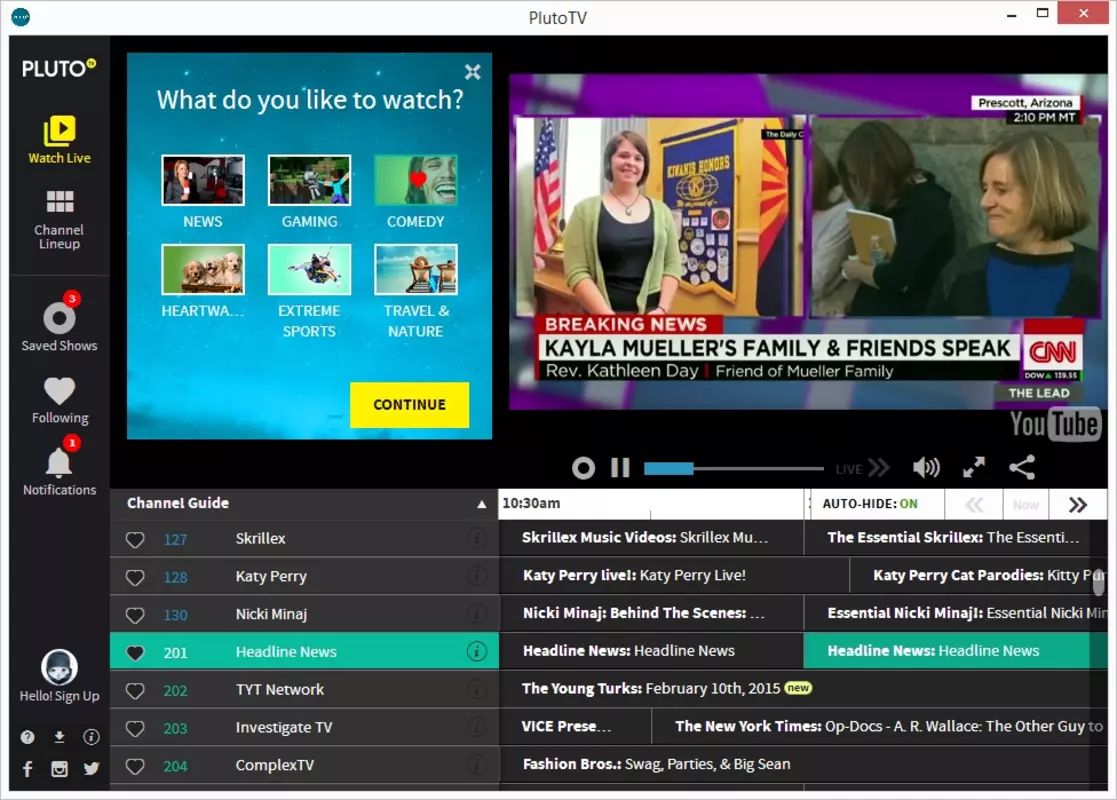Open Skrillex Music Videos program
The height and width of the screenshot is (800, 1117).
[651, 538]
